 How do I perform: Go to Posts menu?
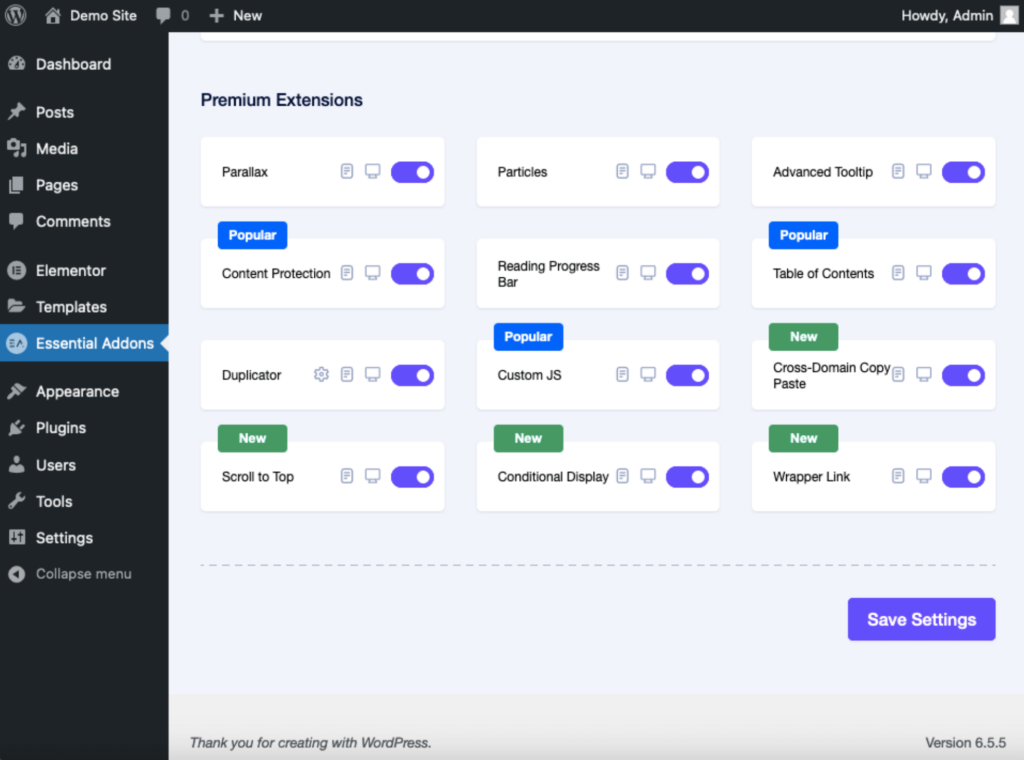(84, 112)
